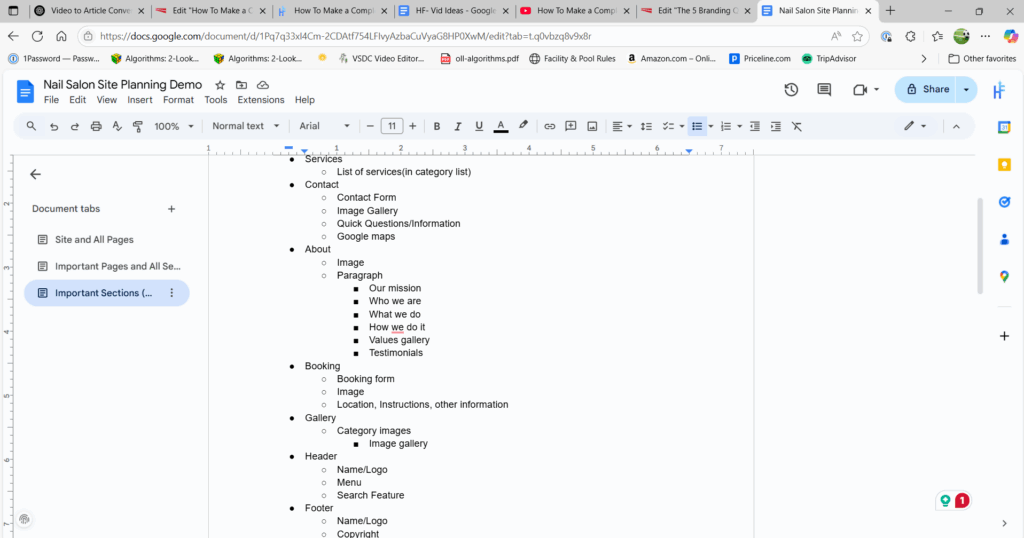
Task: Run spelling and grammar check
Action: [x=117, y=127]
